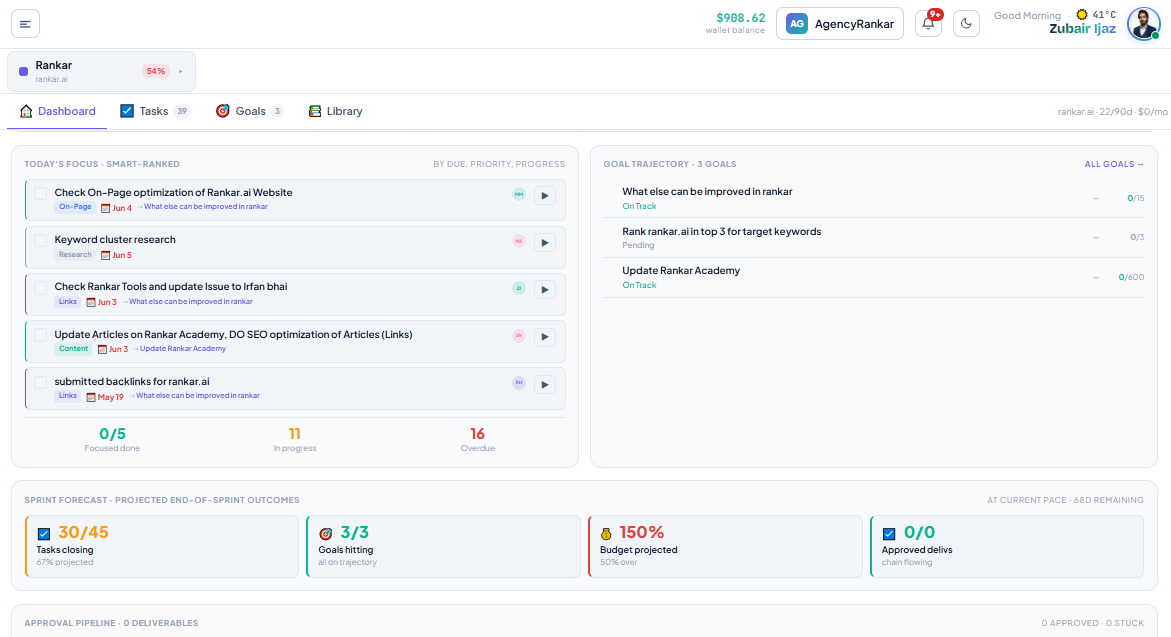The height and width of the screenshot is (637, 1171).
Task: Click assignee avatar on Keyword cluster research
Action: [518, 241]
